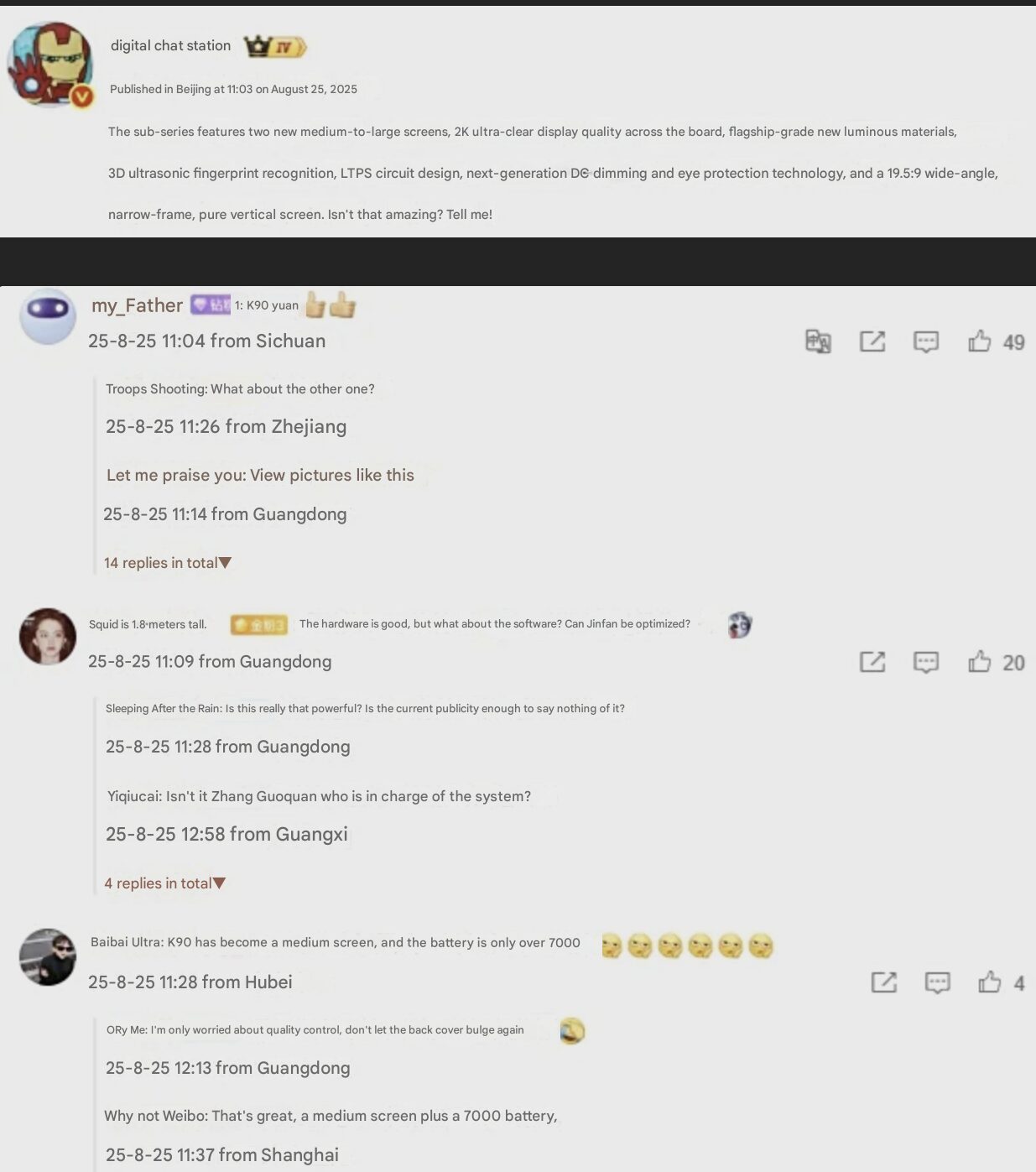This screenshot has width=1036, height=1172.
Task: Share the Squid is 1.8 meters tall comment
Action: point(872,662)
